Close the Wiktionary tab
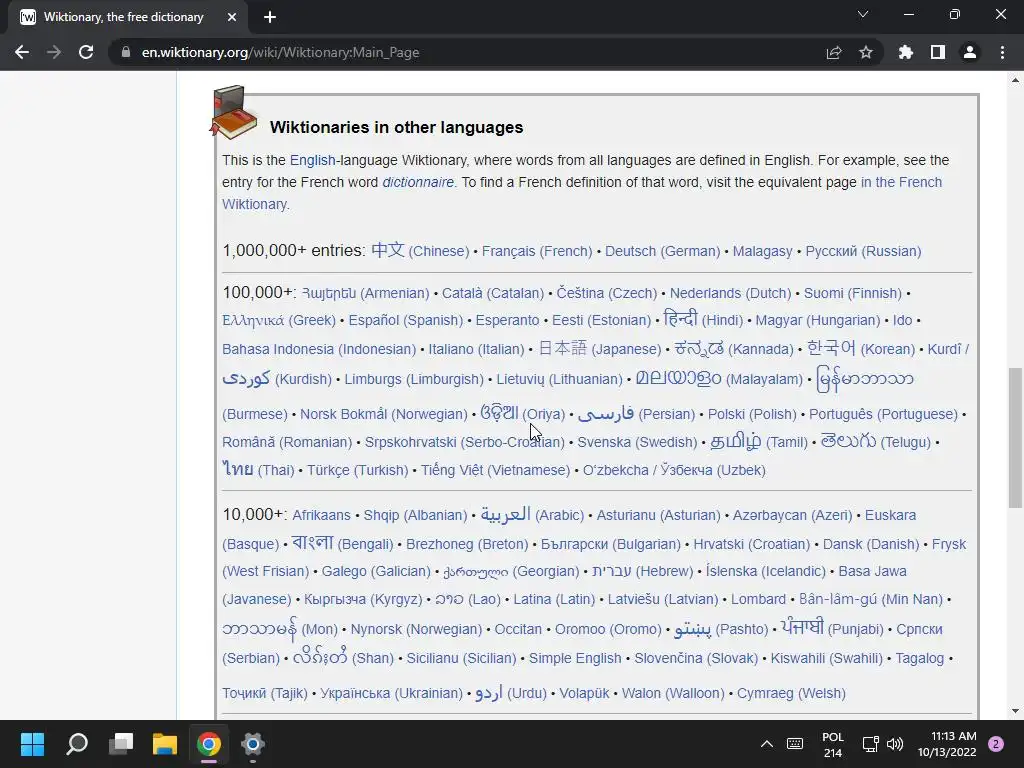1024x768 pixels. (x=232, y=17)
